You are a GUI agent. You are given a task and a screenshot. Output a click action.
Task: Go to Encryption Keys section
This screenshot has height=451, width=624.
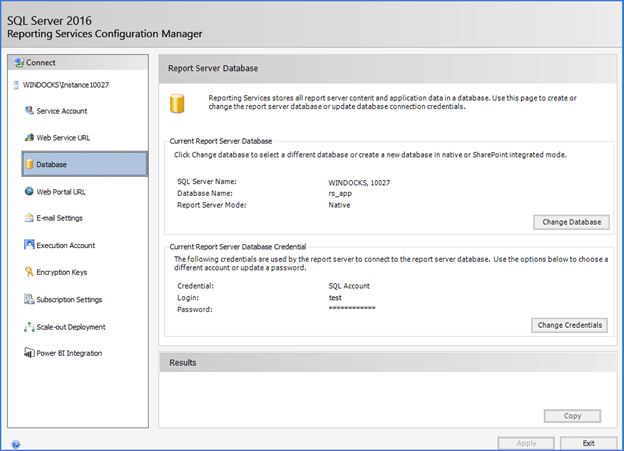(x=62, y=272)
